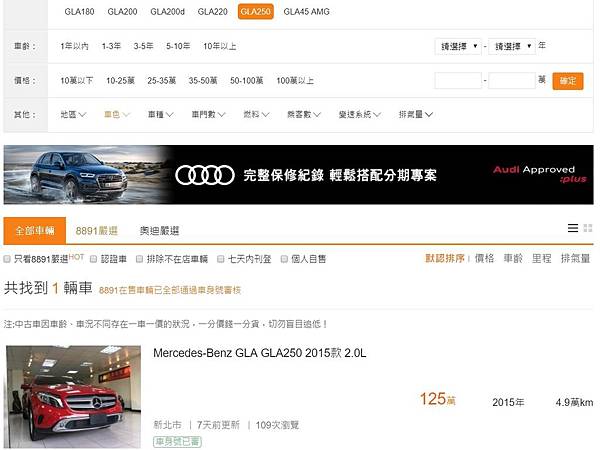The height and width of the screenshot is (450, 600).
Task: Expand the 排氣量 filter dropdown
Action: [416, 114]
